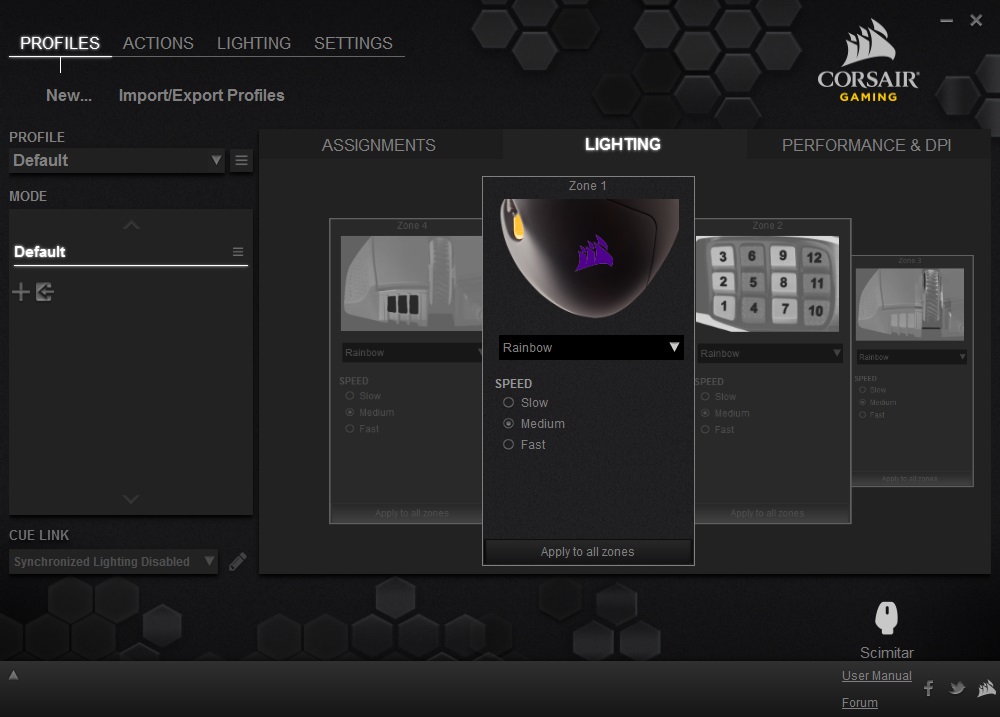Open the Actions top menu tab
The height and width of the screenshot is (717, 1000).
point(158,43)
